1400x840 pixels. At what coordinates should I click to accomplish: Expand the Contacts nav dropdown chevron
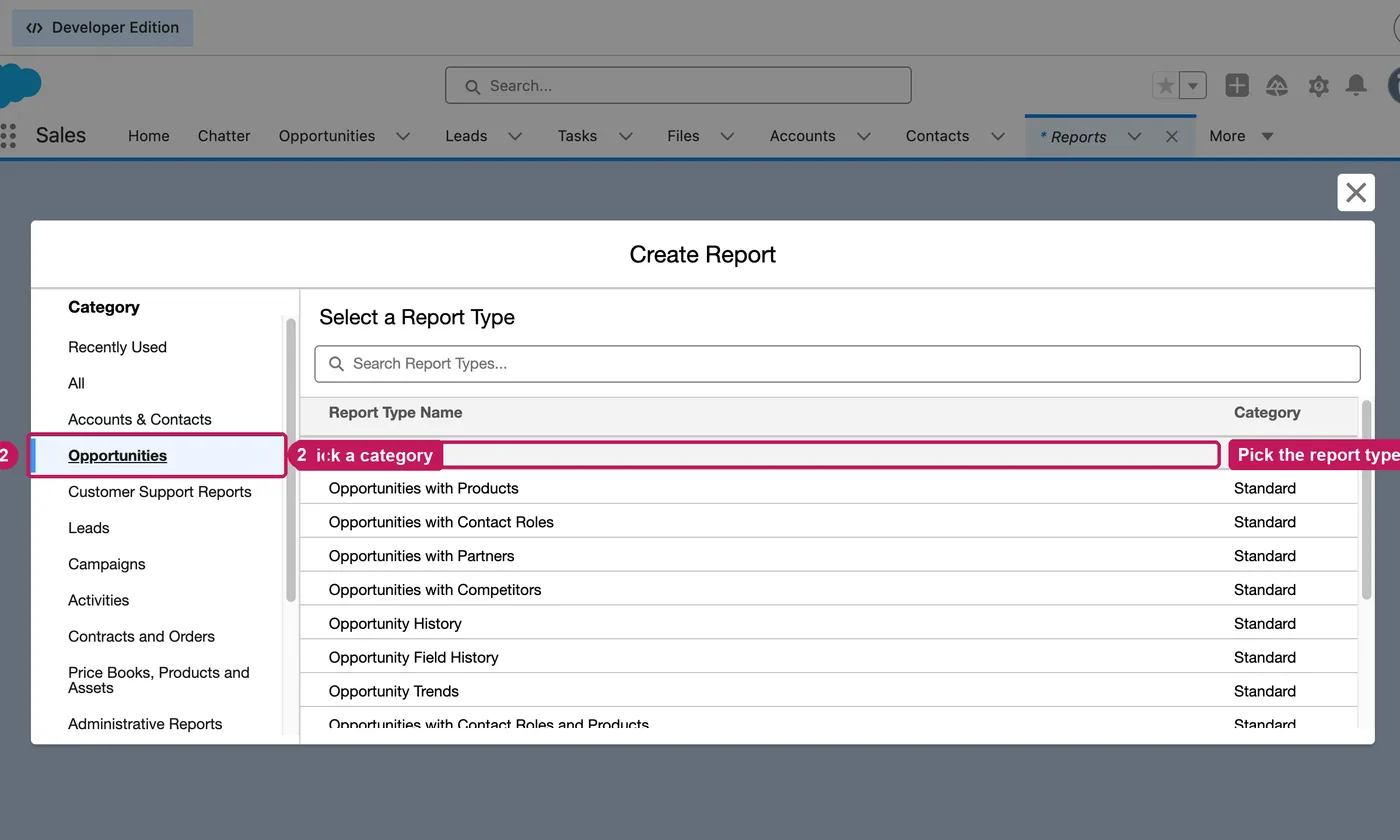pos(997,136)
